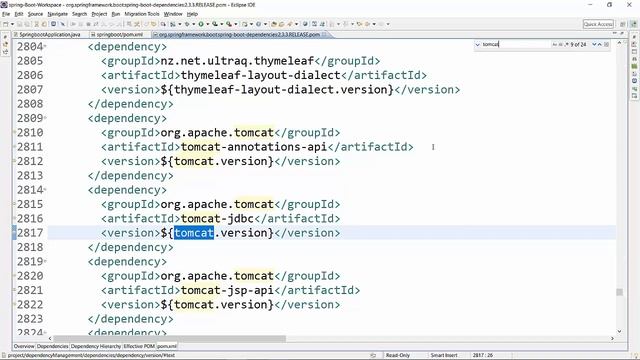640x360 pixels.
Task: Open the Debug launch dropdown arrow
Action: point(193,24)
